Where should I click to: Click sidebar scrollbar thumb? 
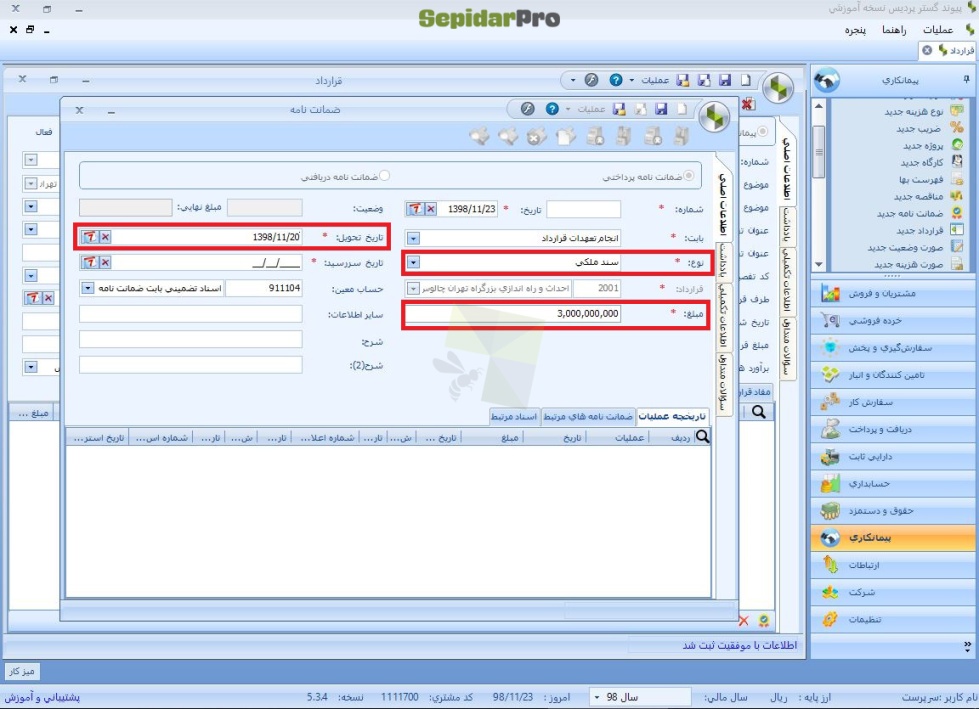(819, 151)
